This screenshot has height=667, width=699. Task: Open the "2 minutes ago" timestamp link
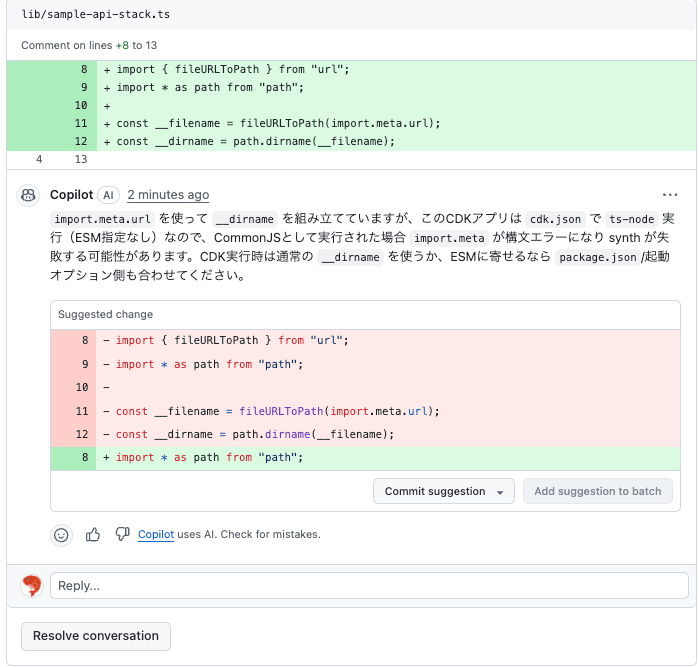point(168,195)
